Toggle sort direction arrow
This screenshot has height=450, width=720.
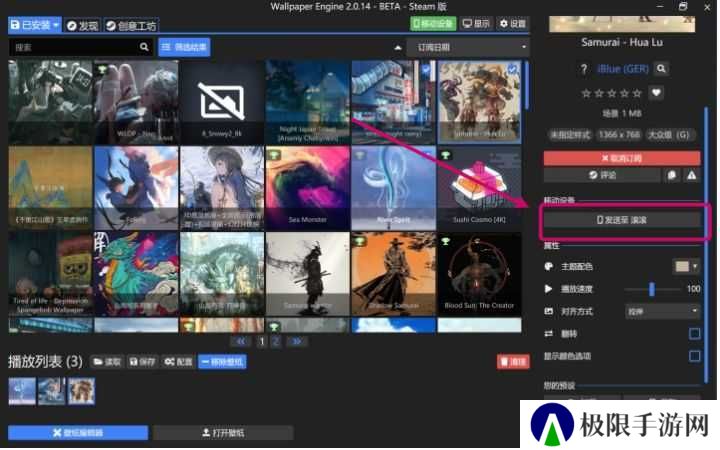[398, 48]
